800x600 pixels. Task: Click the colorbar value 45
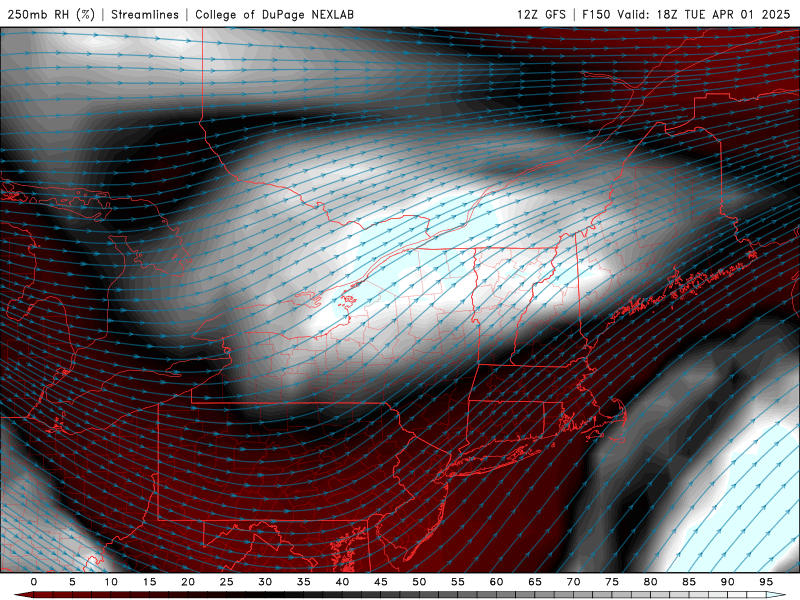381,582
